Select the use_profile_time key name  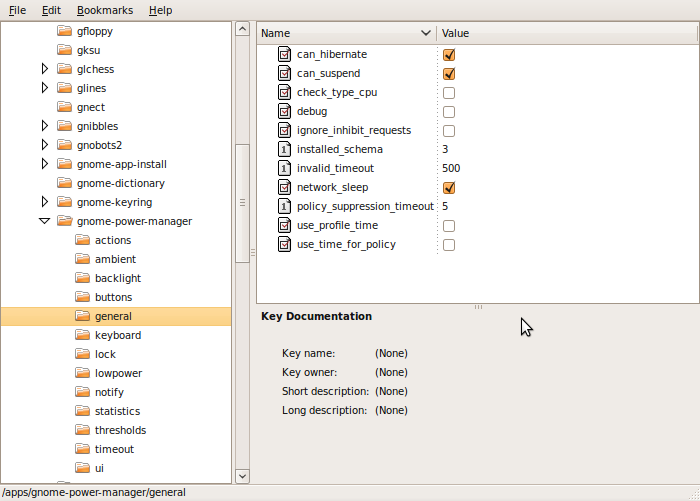pos(338,225)
